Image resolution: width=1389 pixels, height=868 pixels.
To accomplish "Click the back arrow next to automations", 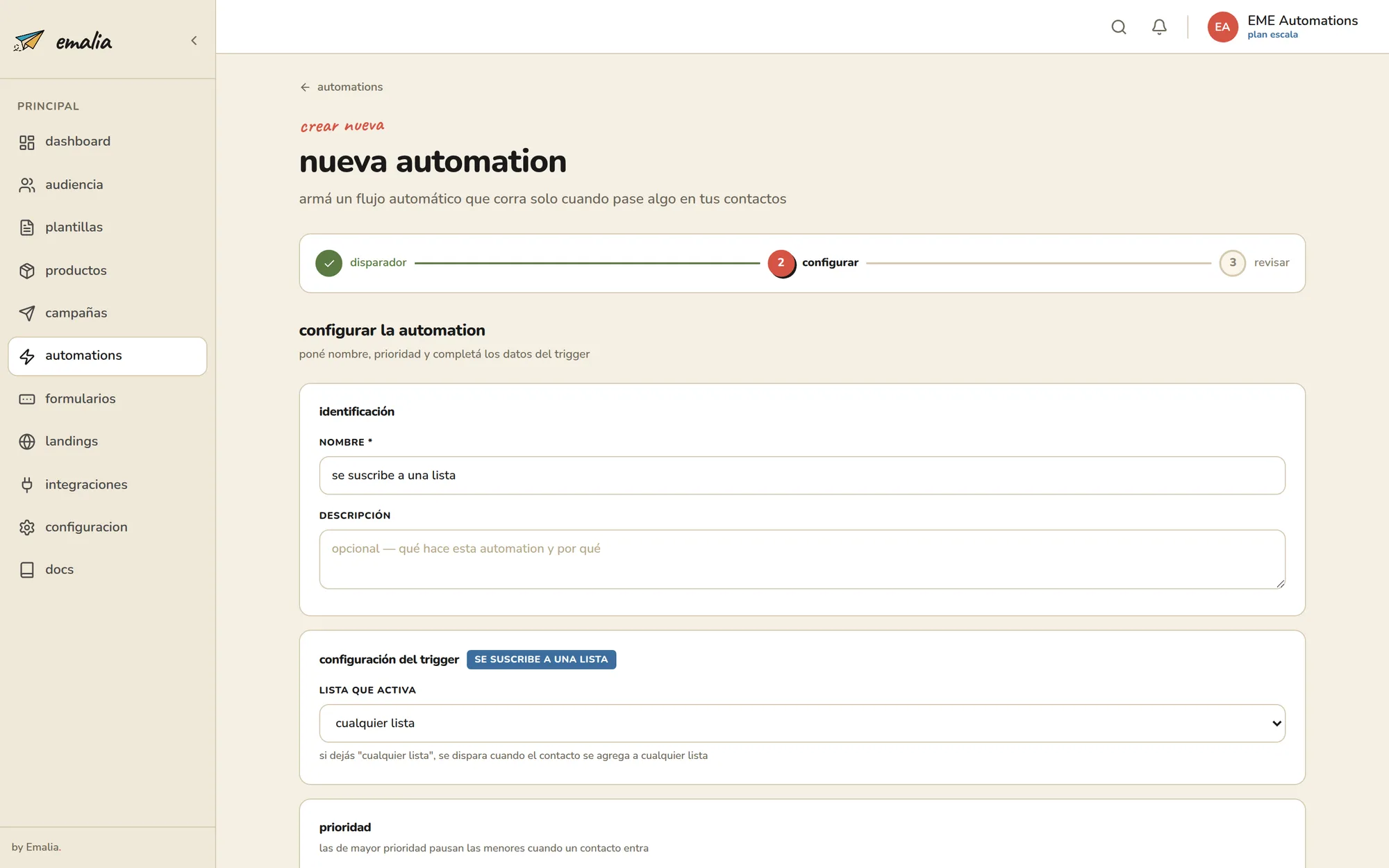I will tap(305, 87).
